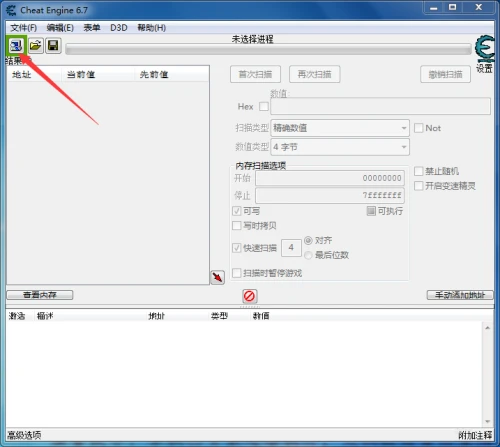Click the 查看内存 button
This screenshot has width=500, height=447.
(x=40, y=295)
